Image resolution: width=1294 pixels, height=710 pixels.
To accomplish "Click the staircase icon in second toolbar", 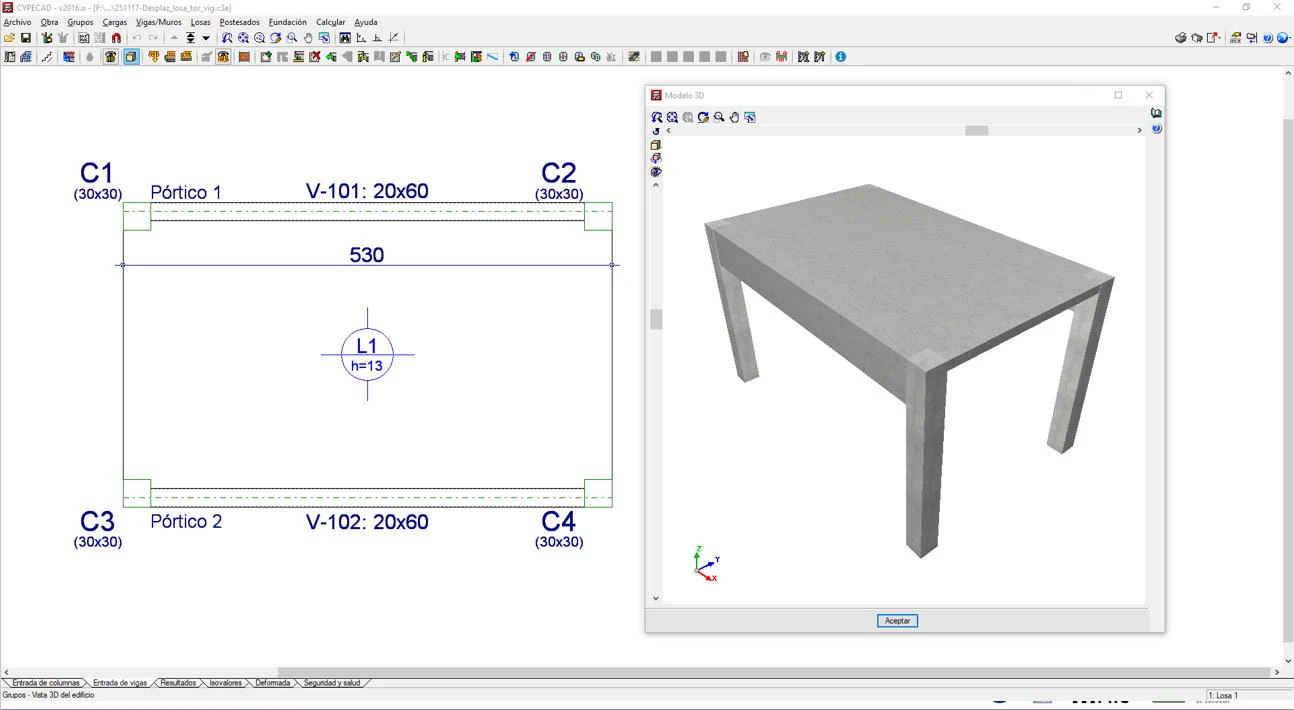I will [48, 57].
